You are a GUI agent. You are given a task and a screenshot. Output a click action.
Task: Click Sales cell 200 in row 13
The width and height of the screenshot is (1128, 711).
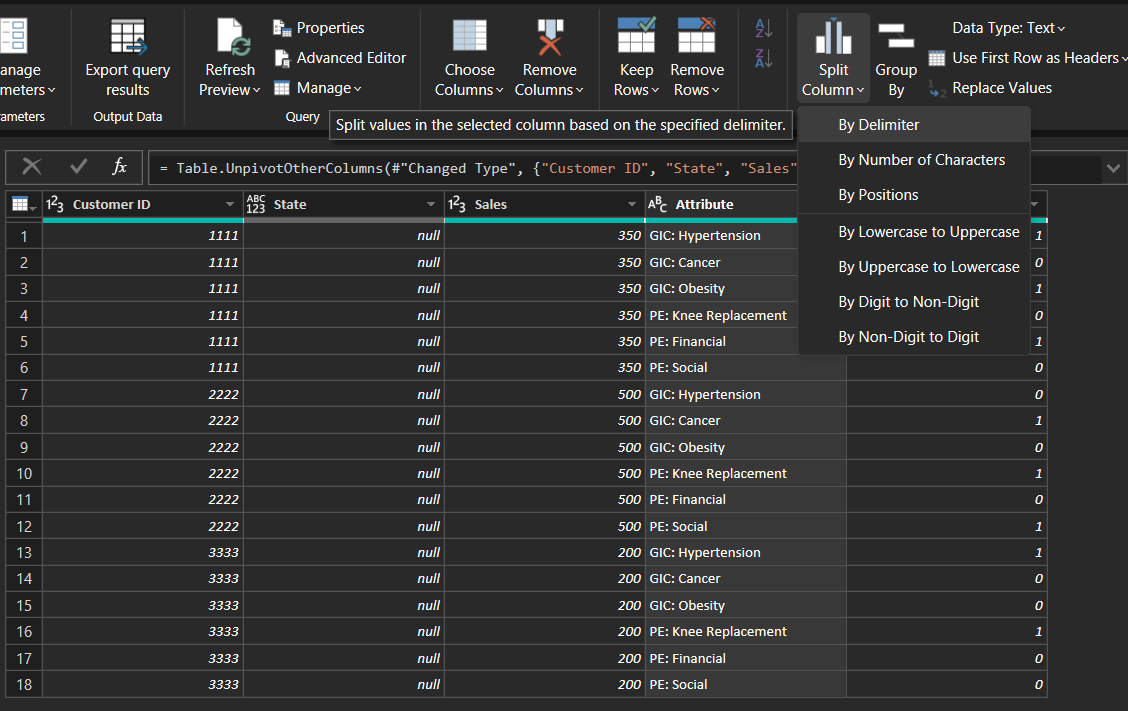pos(545,553)
